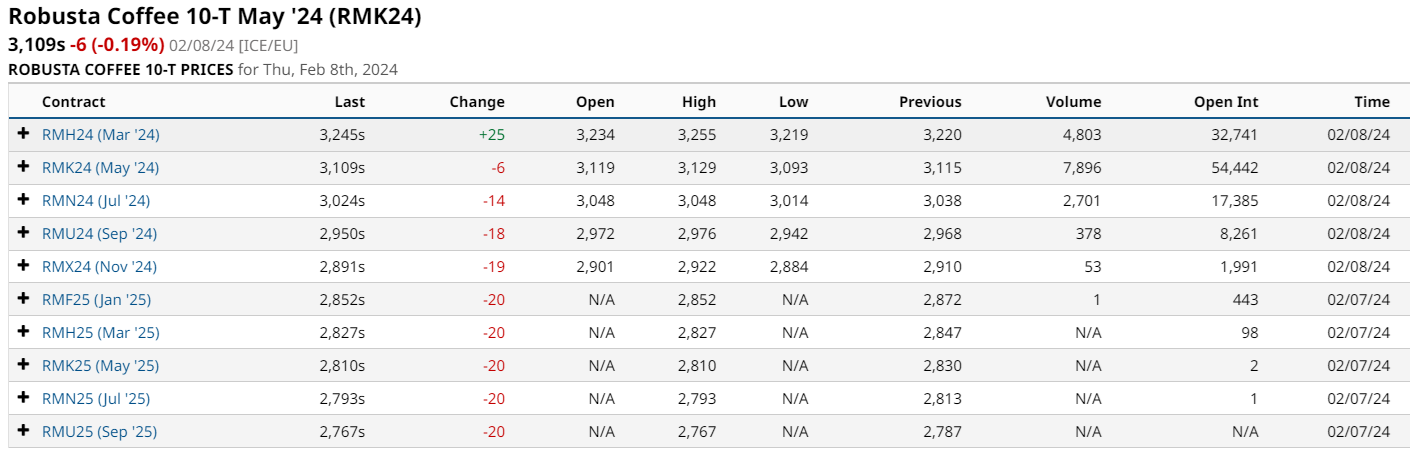This screenshot has height=449, width=1410.
Task: Expand the RMH25 (Mar '25) row
Action: (24, 332)
